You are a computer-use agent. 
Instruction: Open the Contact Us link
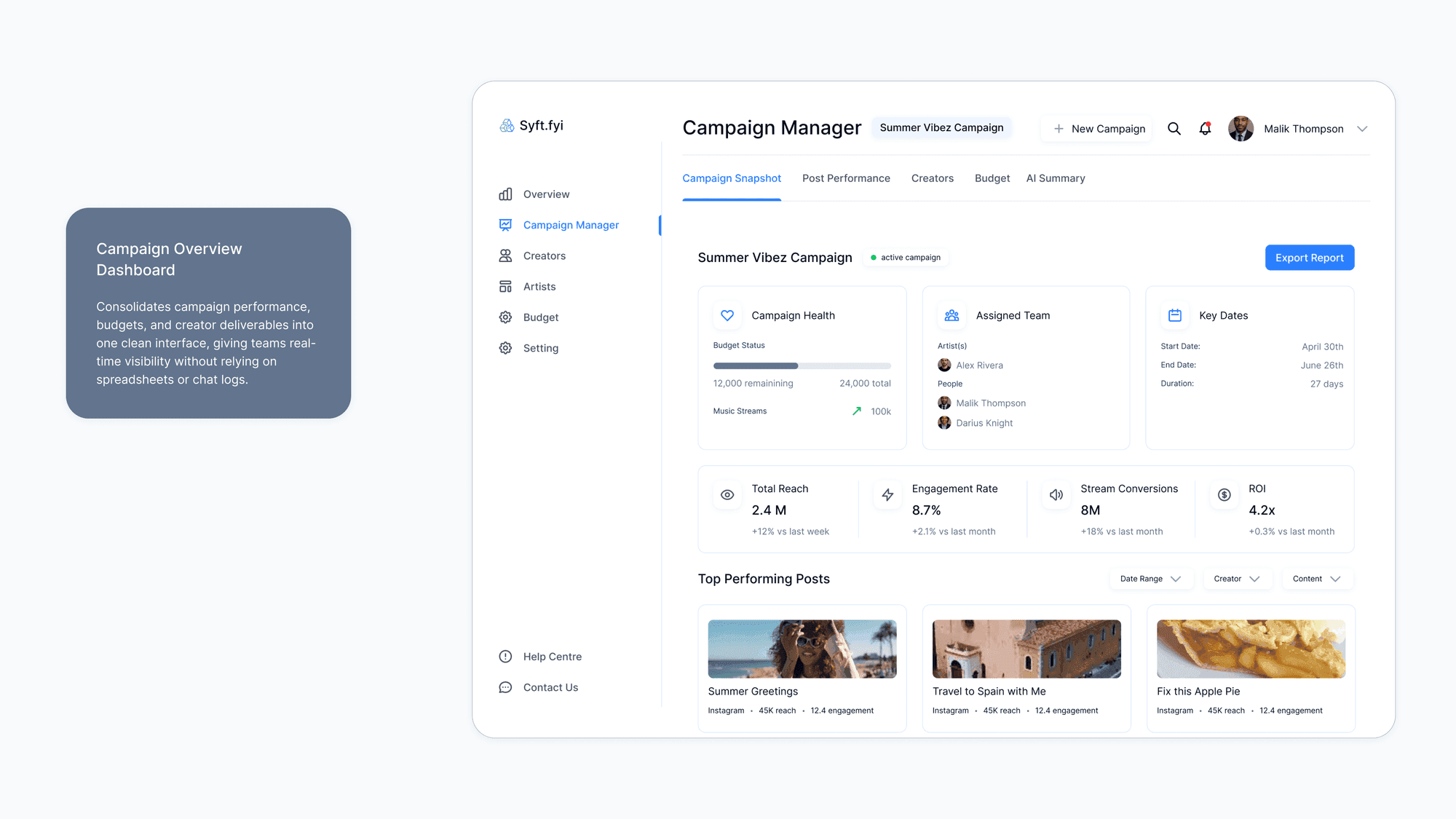click(x=550, y=687)
